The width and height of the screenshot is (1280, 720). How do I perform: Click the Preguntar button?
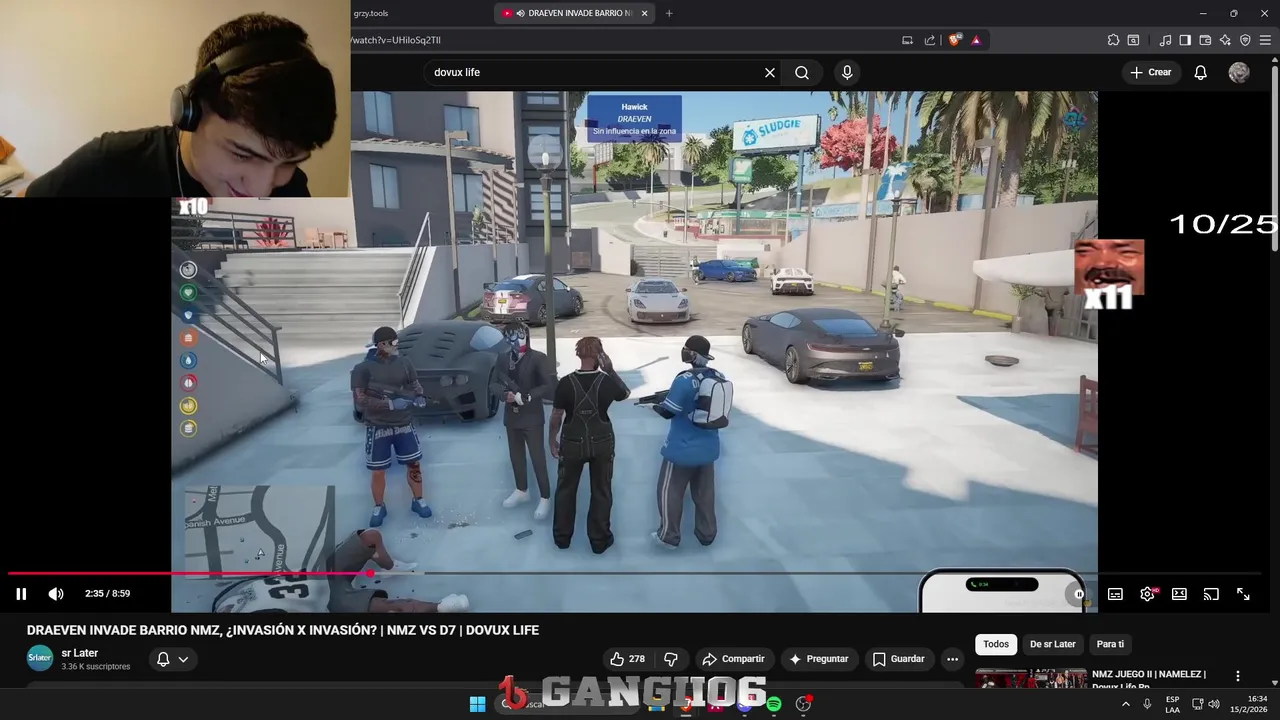point(818,659)
